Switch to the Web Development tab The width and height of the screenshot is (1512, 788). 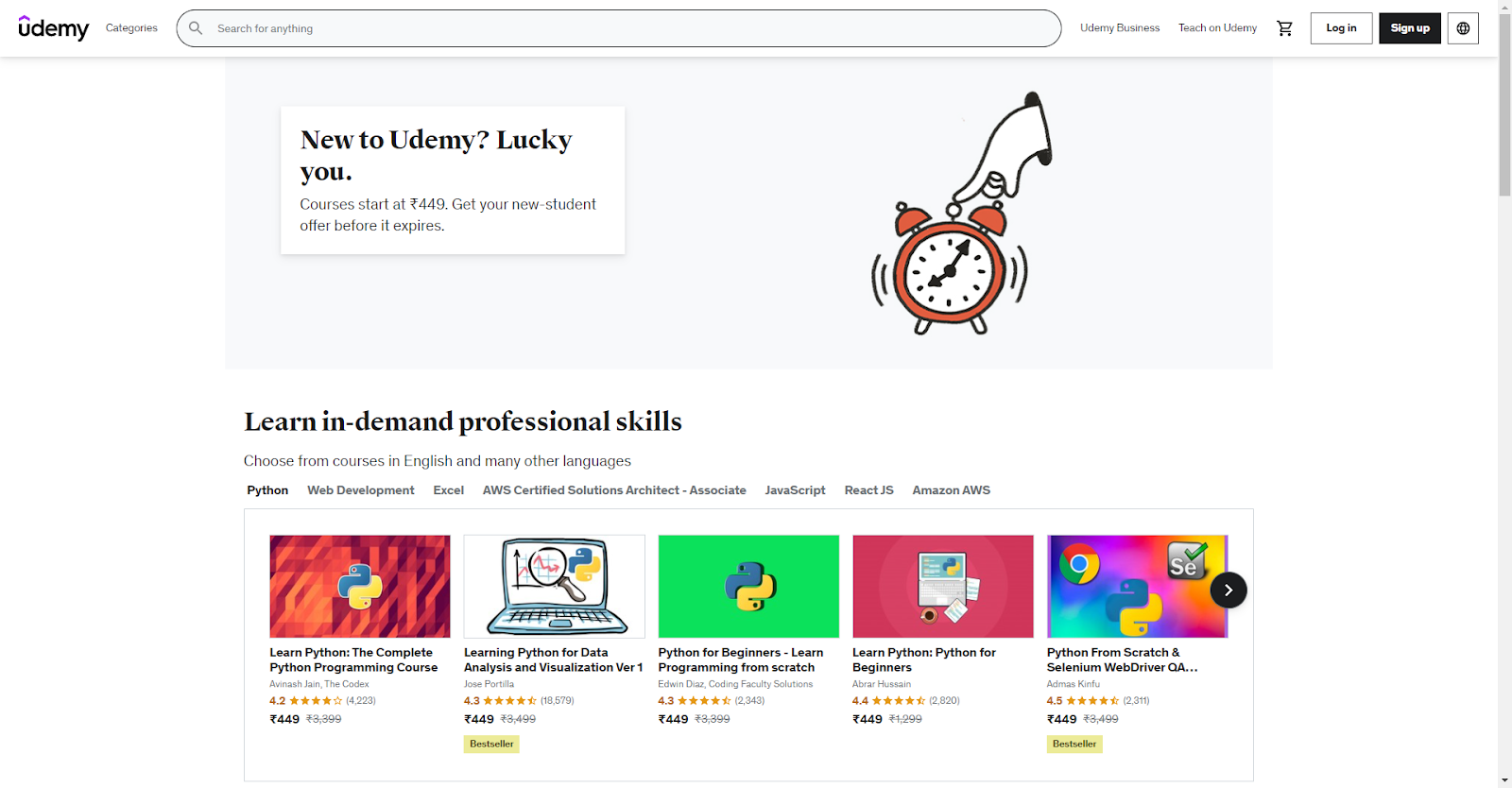(361, 490)
